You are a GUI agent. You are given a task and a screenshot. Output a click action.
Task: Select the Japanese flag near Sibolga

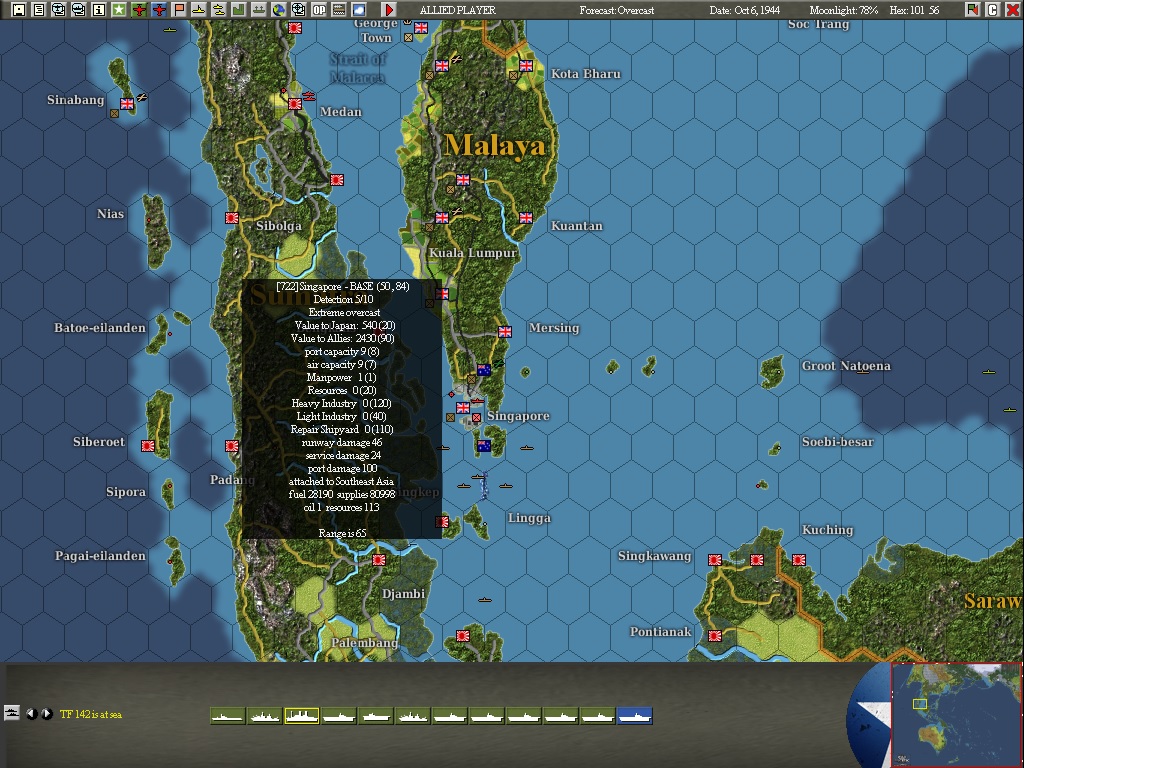pyautogui.click(x=231, y=218)
